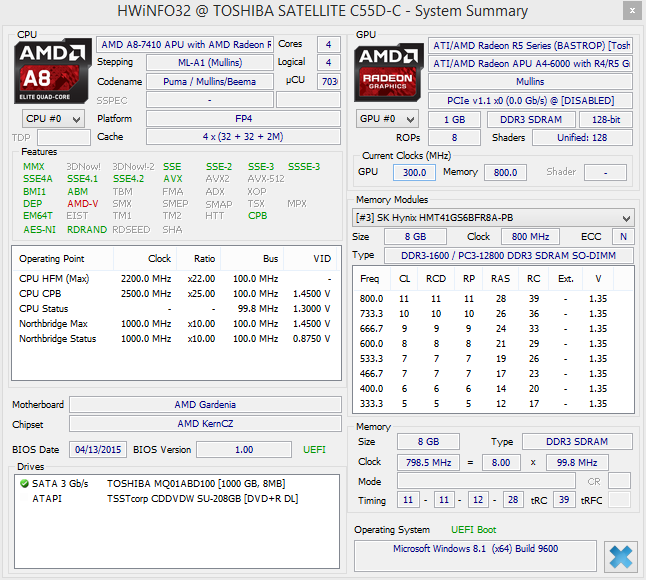Click the Cache field 4 x (32 + 32 + 2M)

(243, 137)
